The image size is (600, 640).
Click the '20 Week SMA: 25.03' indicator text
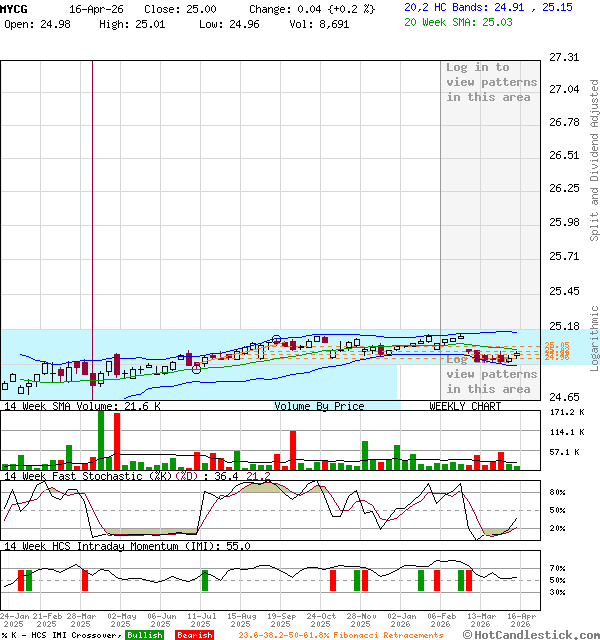coord(459,21)
